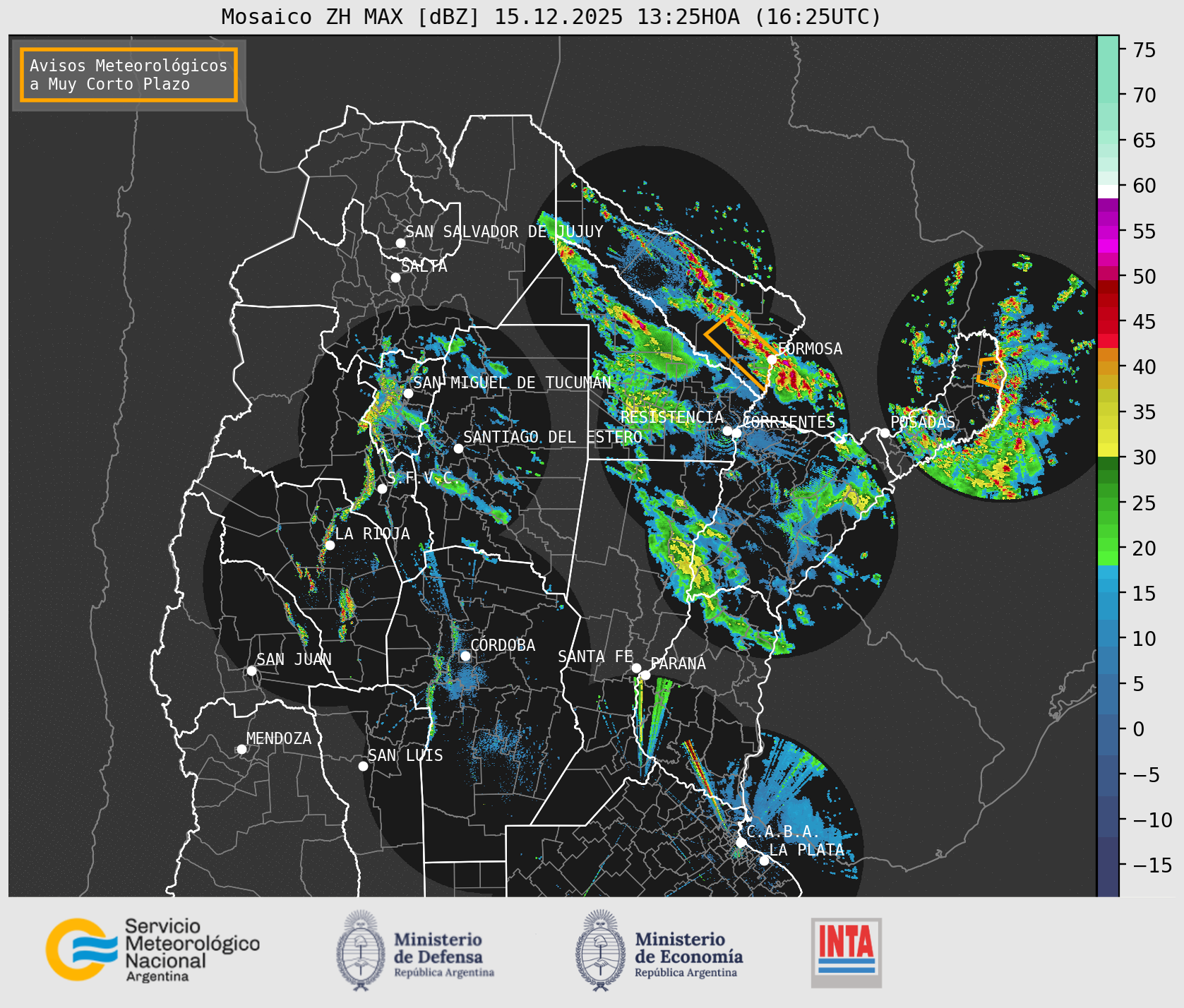This screenshot has width=1184, height=1008.
Task: Click the S.F.V.C. city dot
Action: point(382,488)
